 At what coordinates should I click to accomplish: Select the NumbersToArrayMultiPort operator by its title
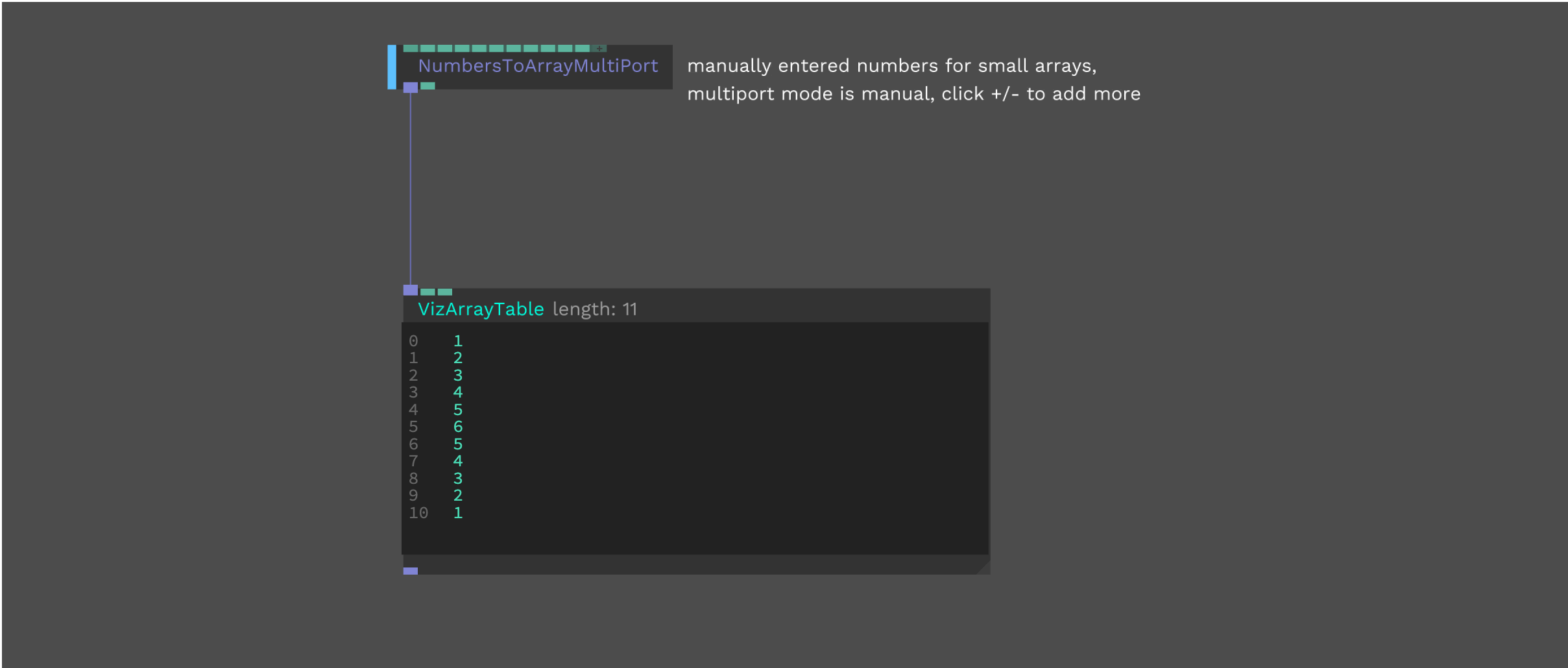(537, 66)
